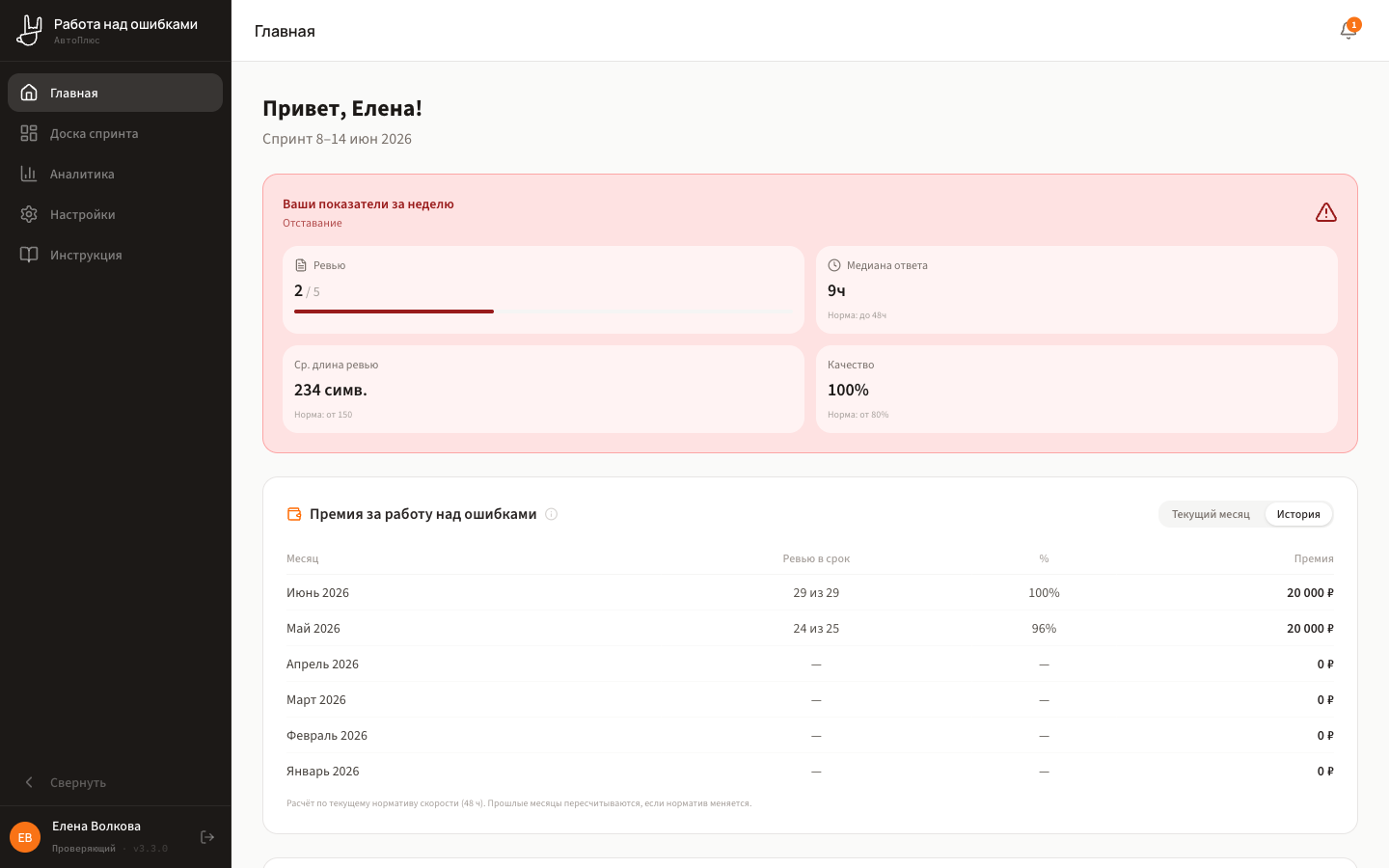Select the Июнь 2026 table row
Image resolution: width=1389 pixels, height=868 pixels.
tap(810, 592)
